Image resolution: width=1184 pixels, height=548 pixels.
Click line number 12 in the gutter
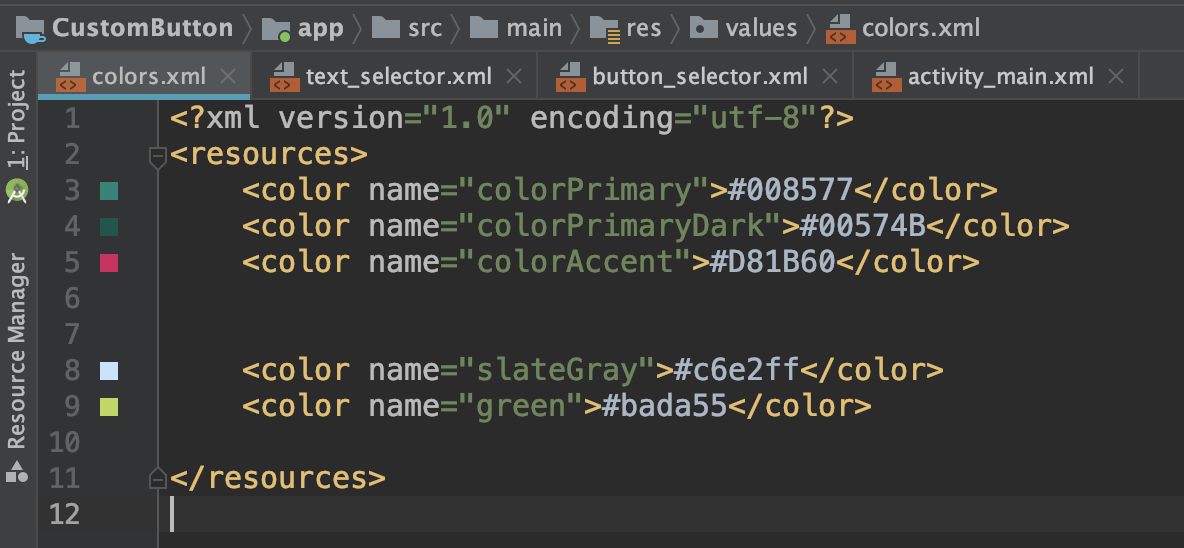[x=65, y=515]
